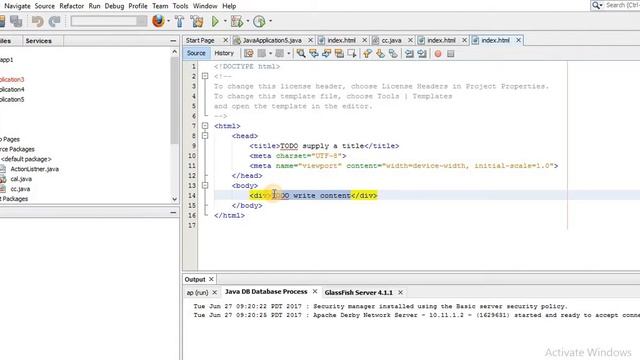This screenshot has height=360, width=640.
Task: Click the Shift Line Right icon
Action: 422,53
